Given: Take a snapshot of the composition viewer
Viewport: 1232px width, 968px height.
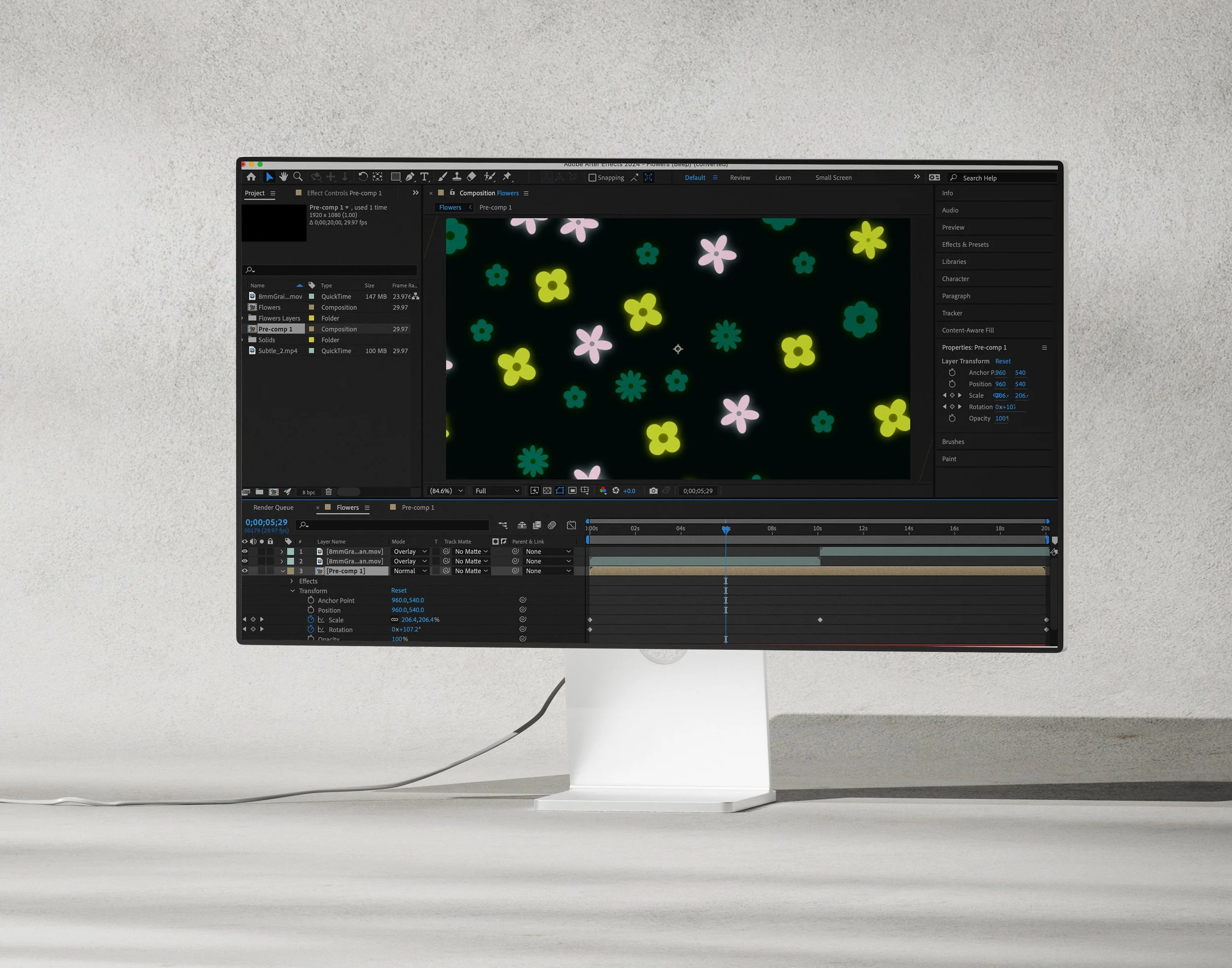Looking at the screenshot, I should tap(653, 491).
